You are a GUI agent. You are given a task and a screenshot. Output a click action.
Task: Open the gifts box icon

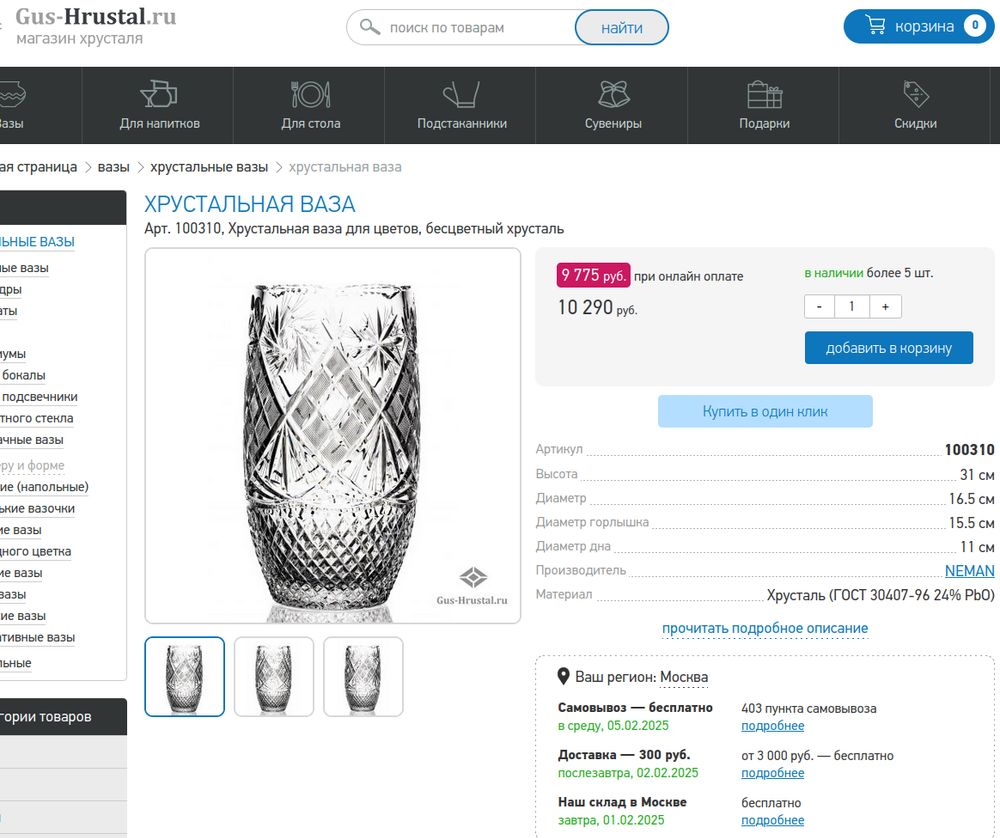pyautogui.click(x=764, y=95)
